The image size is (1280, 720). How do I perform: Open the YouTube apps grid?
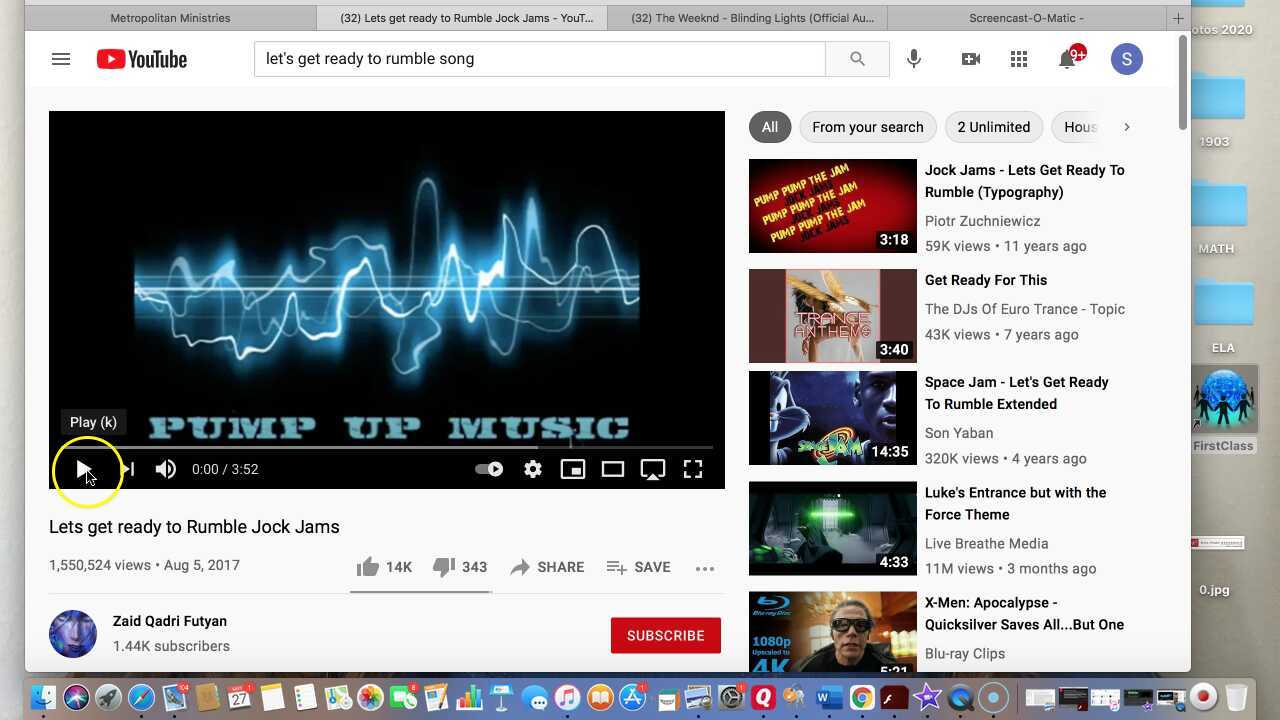click(x=1019, y=59)
